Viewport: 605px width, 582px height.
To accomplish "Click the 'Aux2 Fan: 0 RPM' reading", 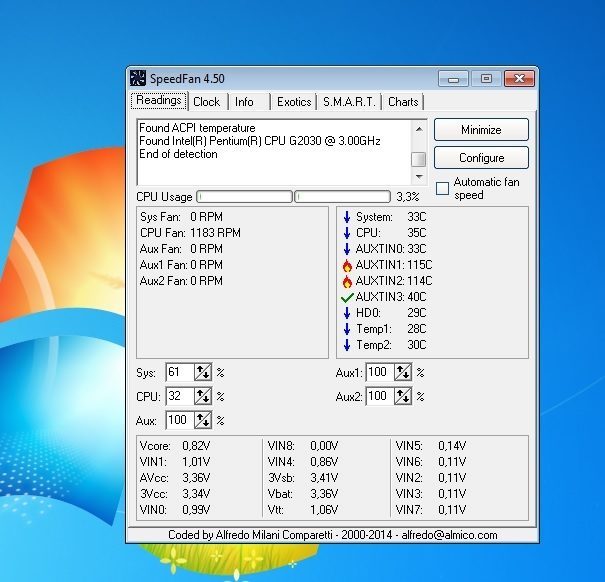I will (x=181, y=281).
